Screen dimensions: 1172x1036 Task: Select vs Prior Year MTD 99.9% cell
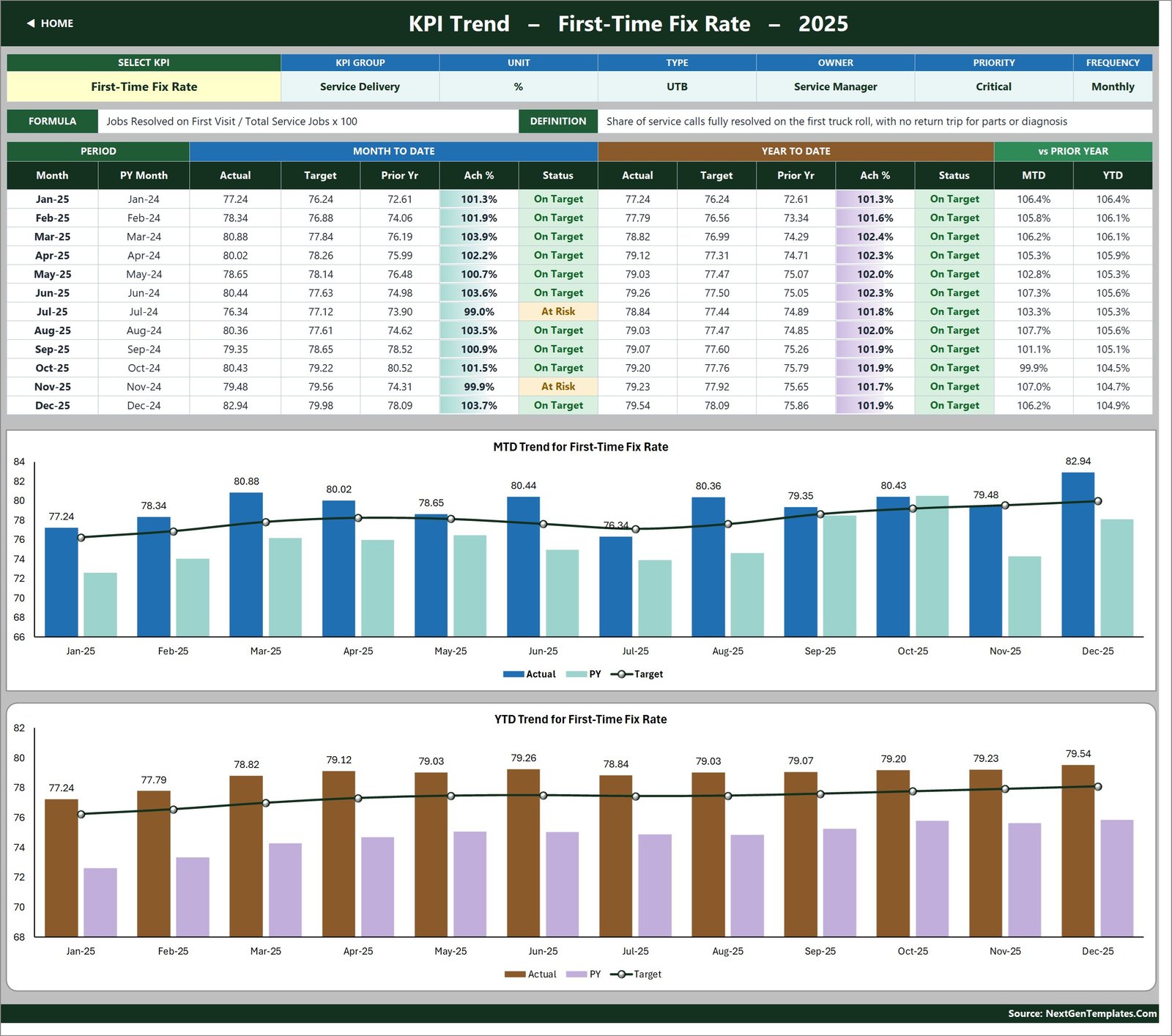(1034, 368)
